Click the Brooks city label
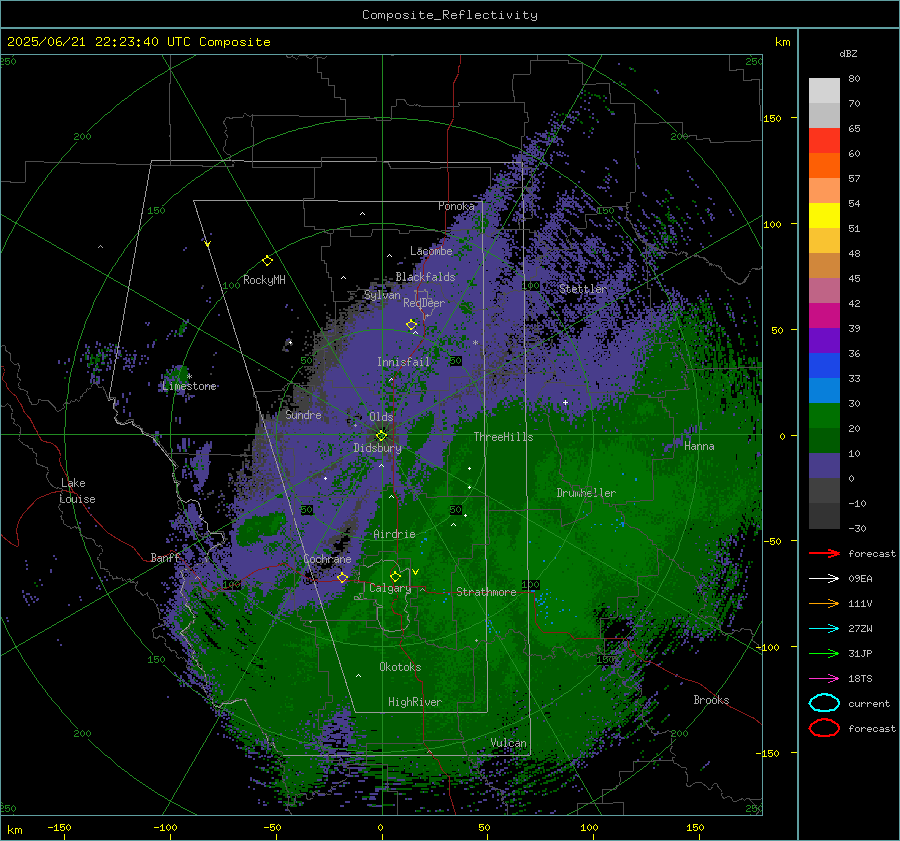This screenshot has width=900, height=841. point(711,700)
